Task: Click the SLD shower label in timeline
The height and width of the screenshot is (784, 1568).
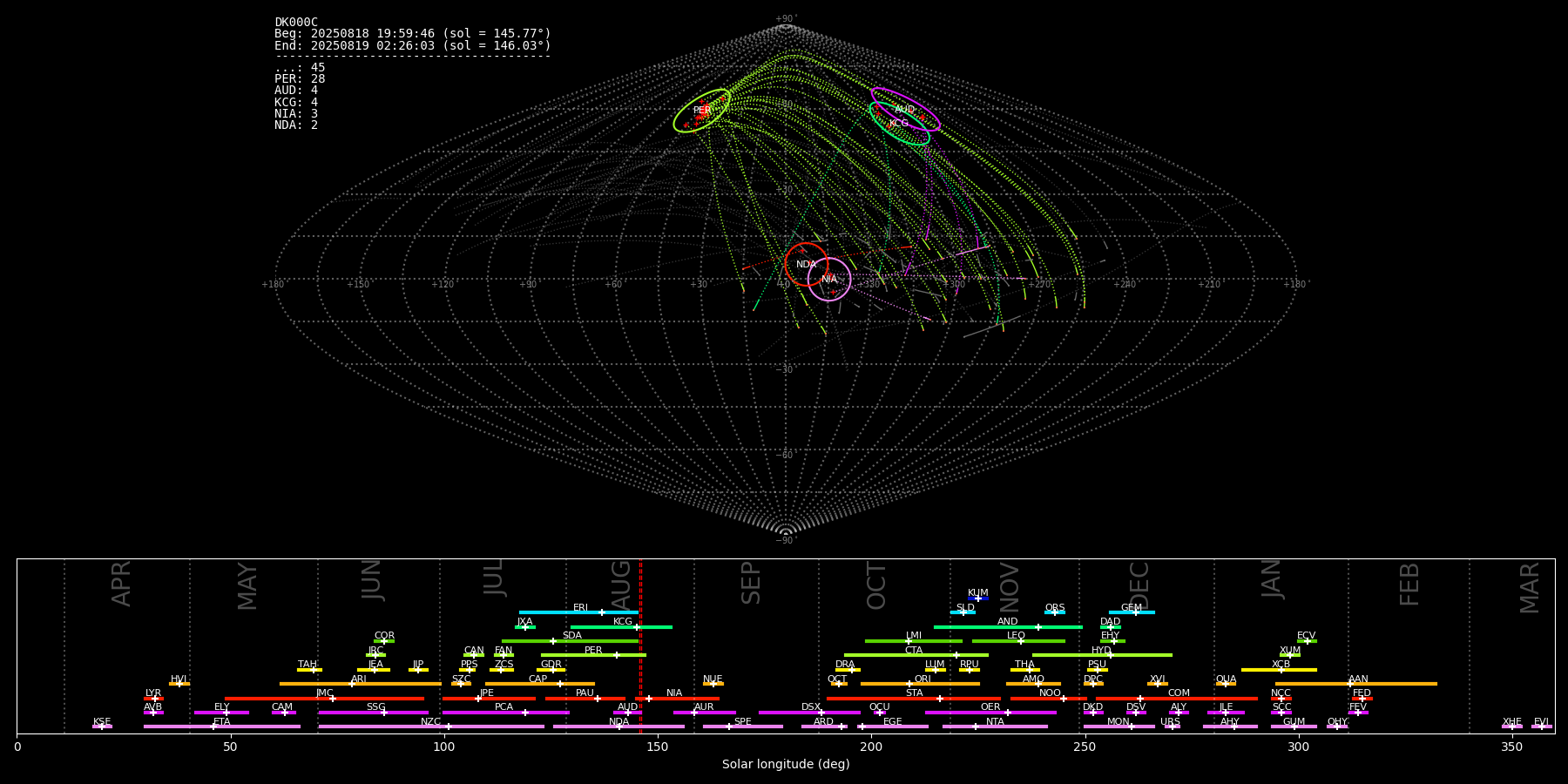Action: pos(965,608)
